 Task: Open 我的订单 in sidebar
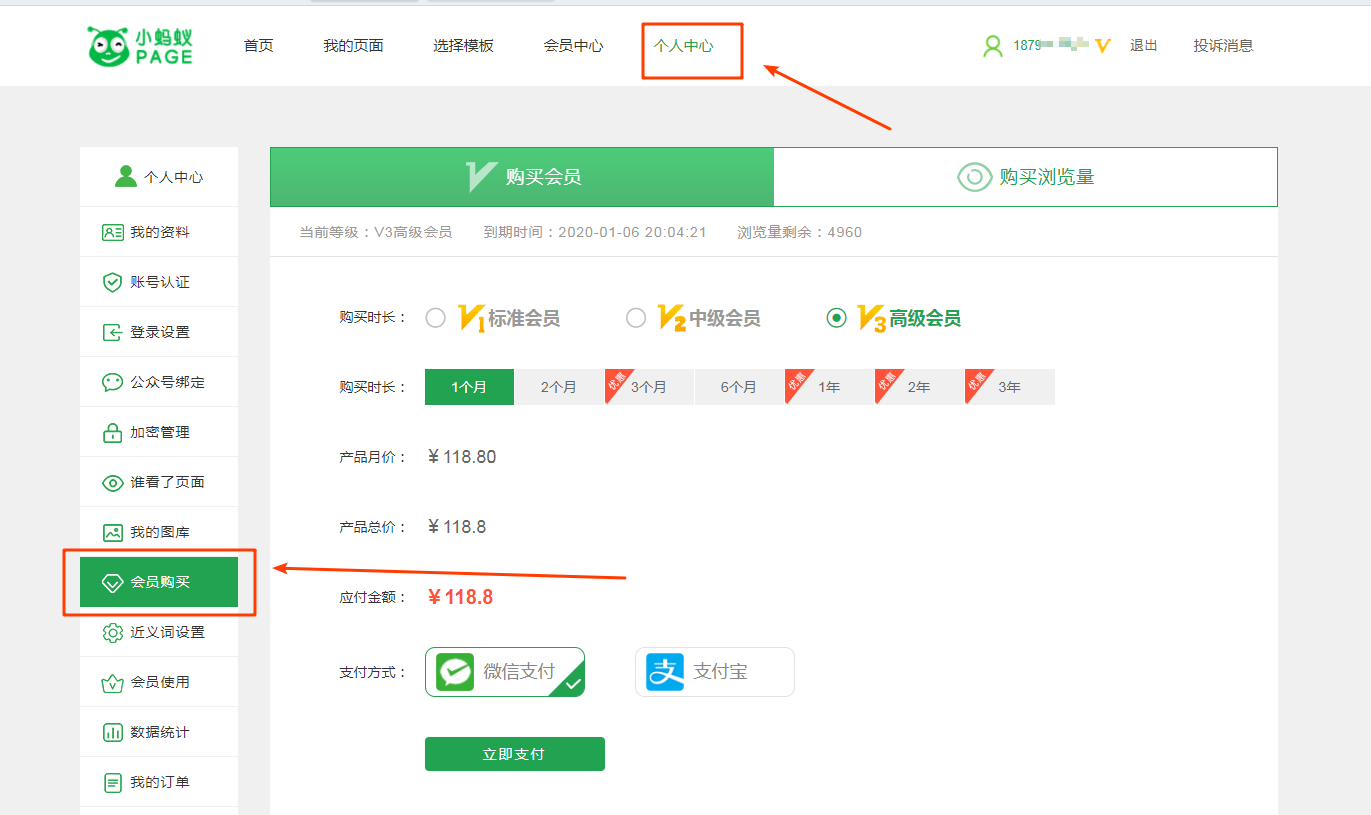click(x=159, y=782)
